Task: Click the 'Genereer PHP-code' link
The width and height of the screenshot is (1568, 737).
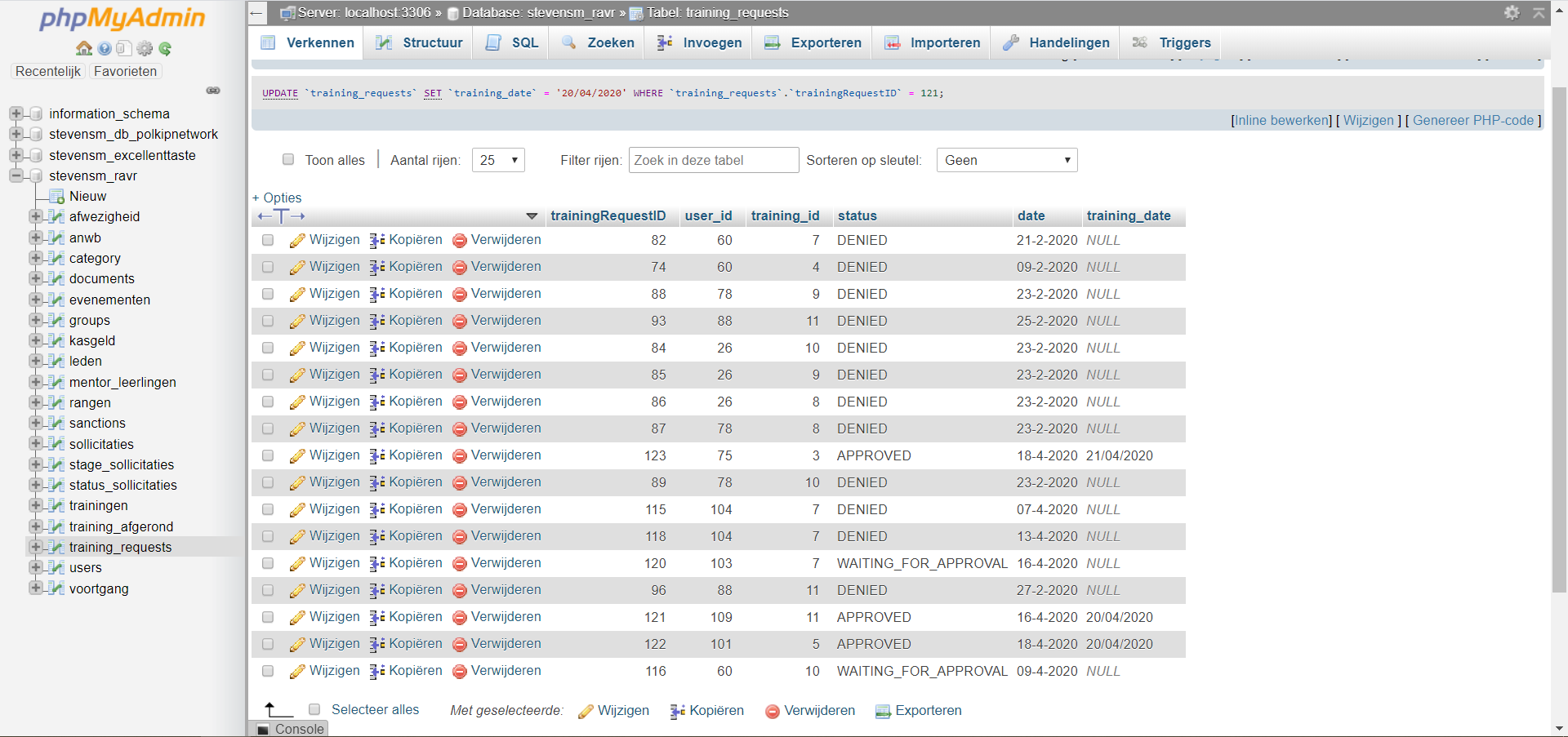Action: point(1472,120)
